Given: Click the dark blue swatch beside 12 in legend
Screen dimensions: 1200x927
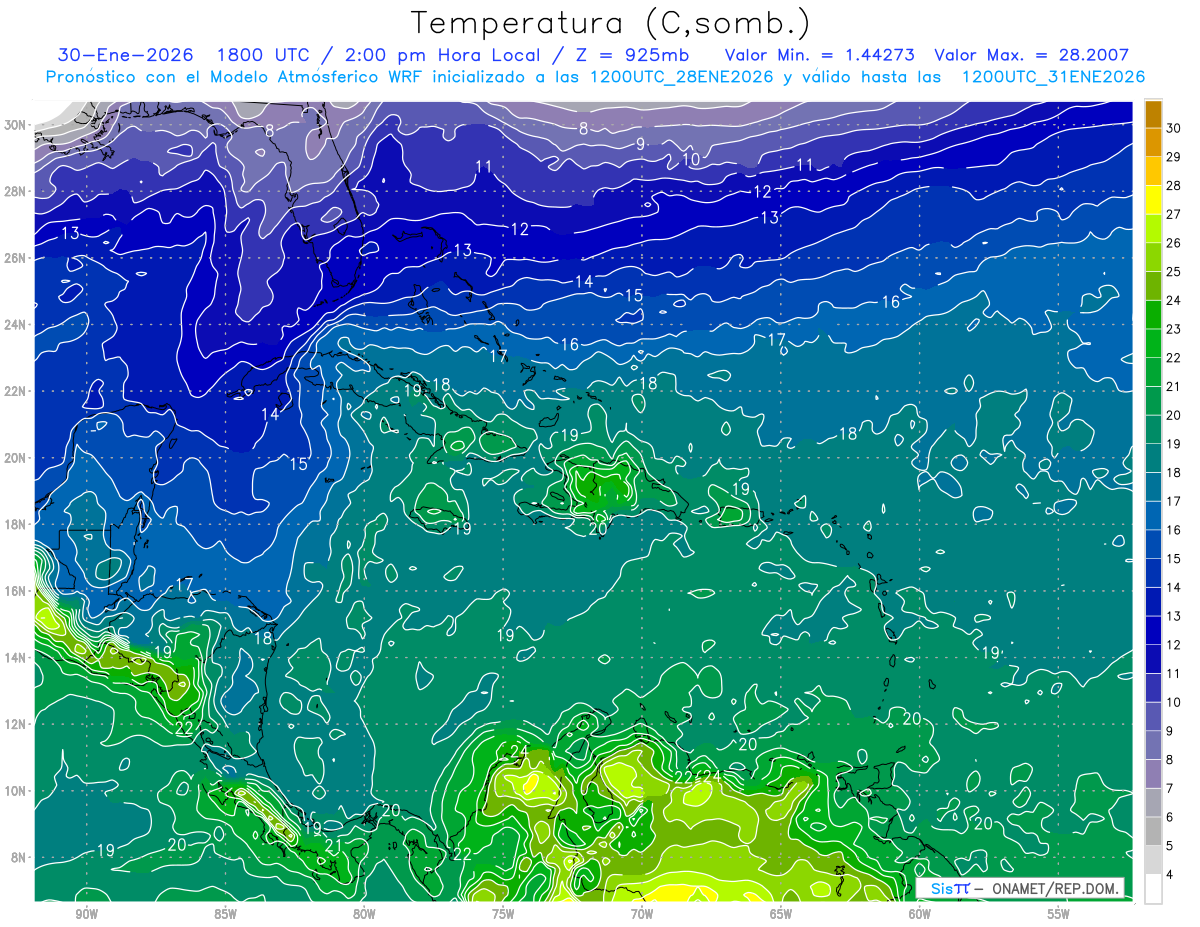Looking at the screenshot, I should [1153, 630].
